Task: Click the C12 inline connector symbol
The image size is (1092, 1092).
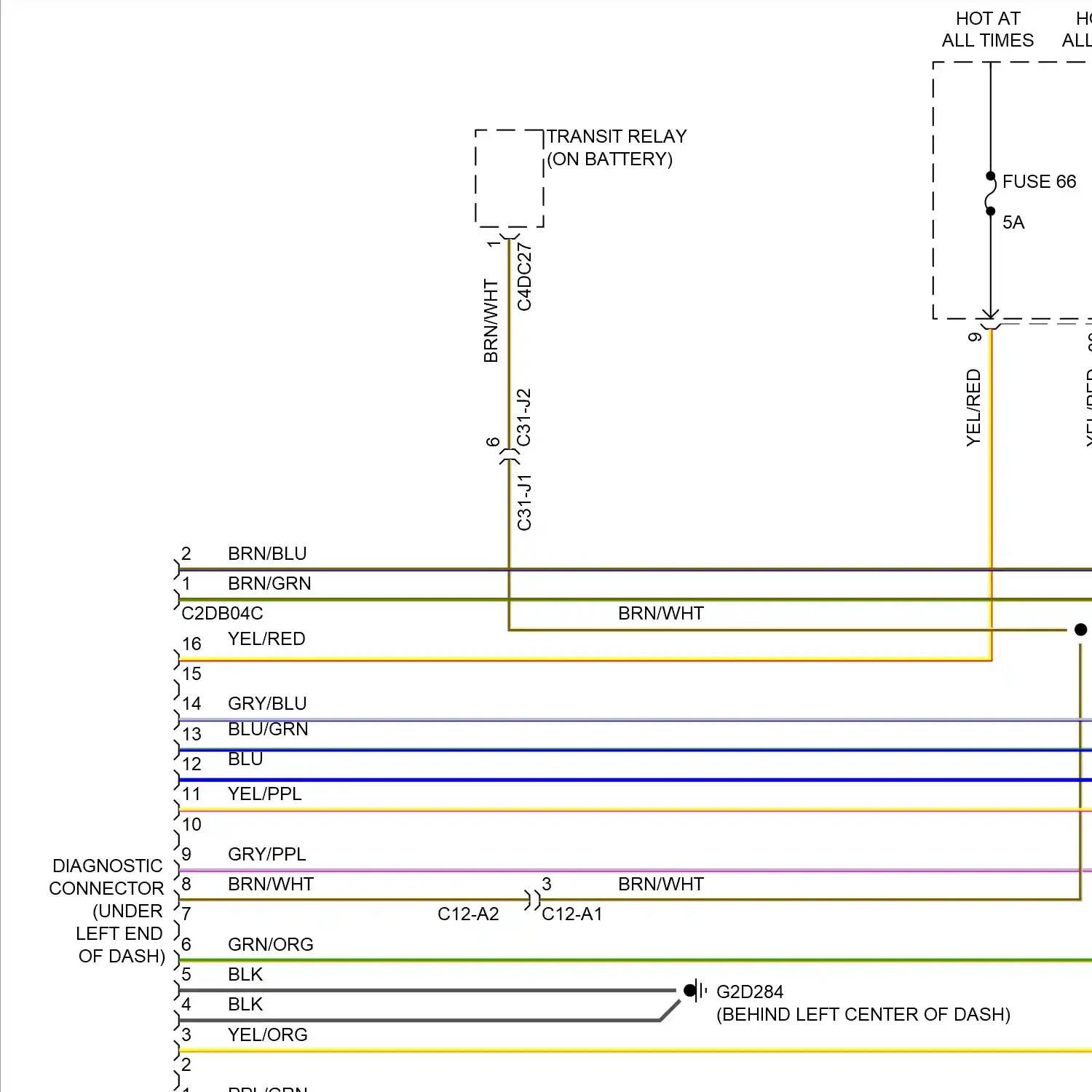Action: point(532,900)
